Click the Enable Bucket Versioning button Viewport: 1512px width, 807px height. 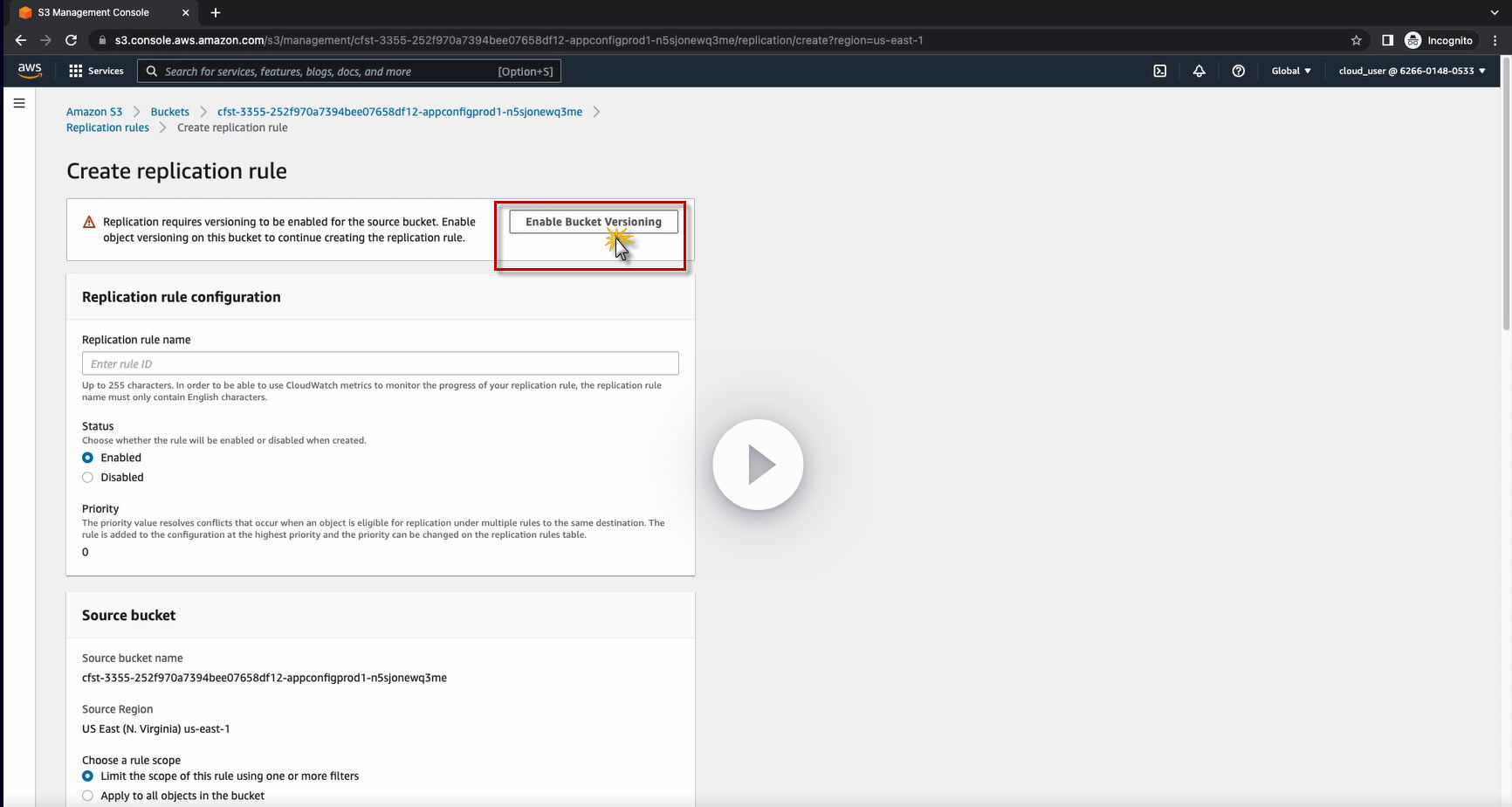pos(594,222)
